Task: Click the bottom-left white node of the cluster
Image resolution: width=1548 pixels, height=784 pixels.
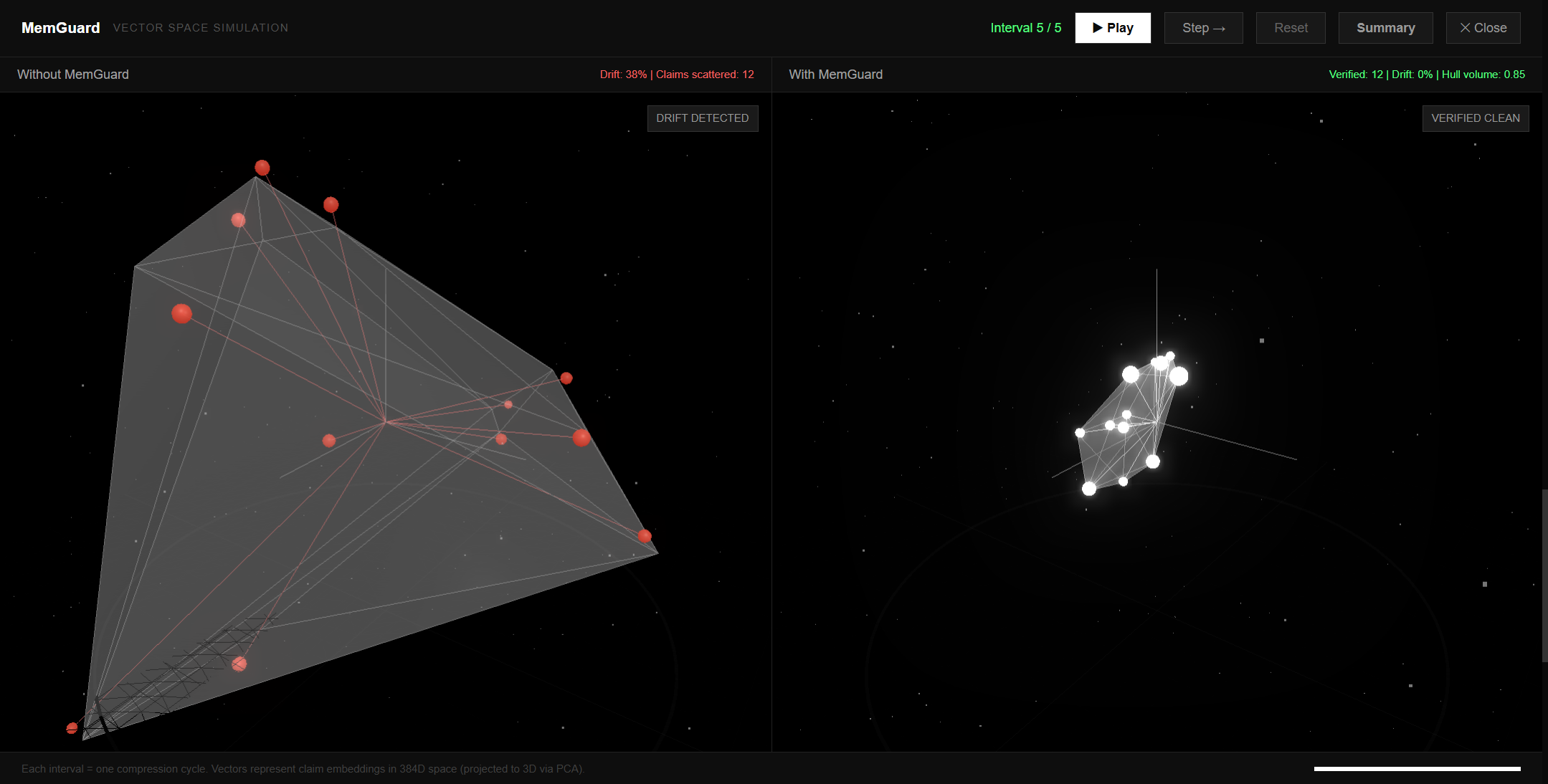Action: [1089, 489]
